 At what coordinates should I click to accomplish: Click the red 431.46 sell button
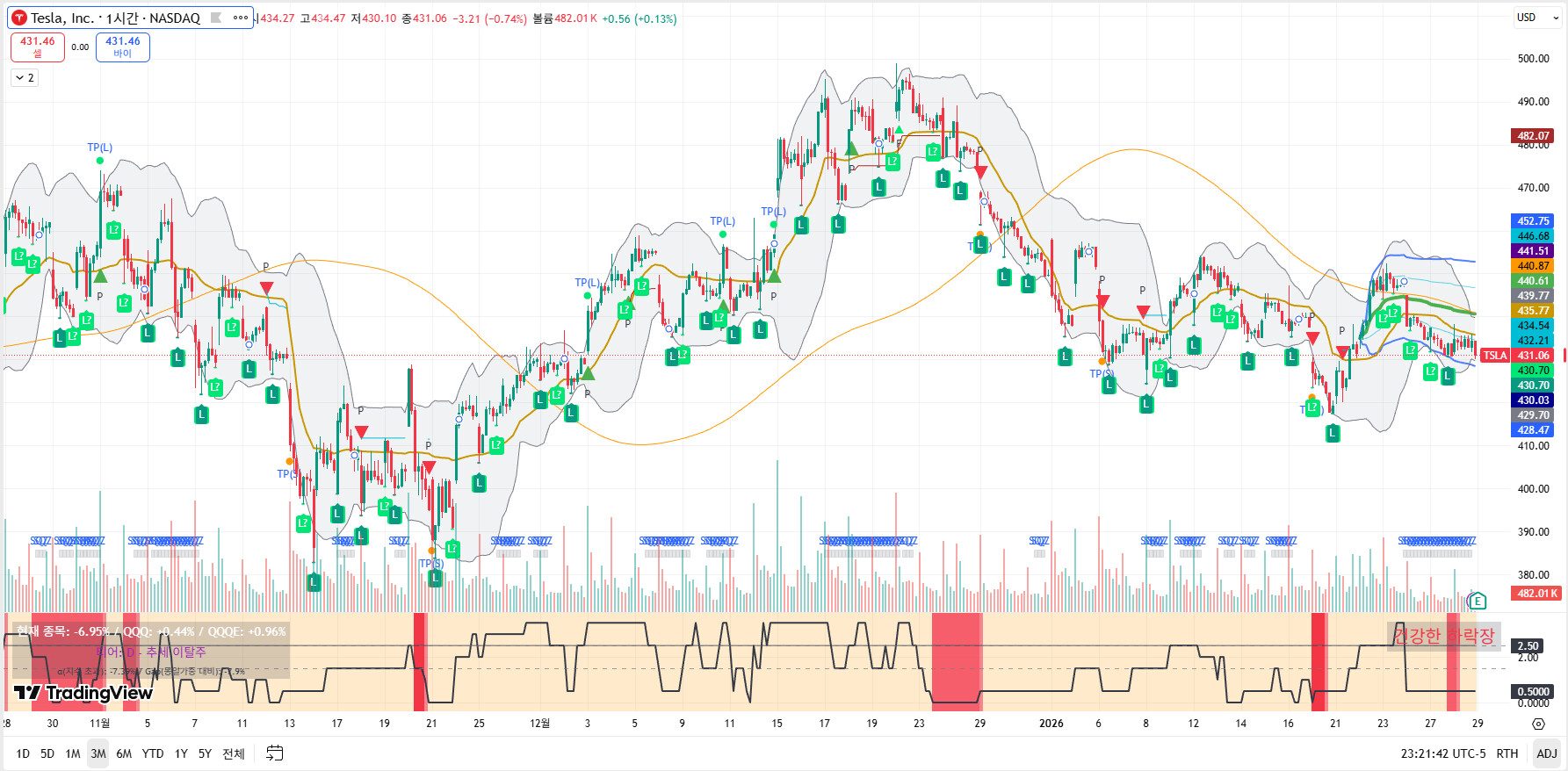tap(38, 47)
